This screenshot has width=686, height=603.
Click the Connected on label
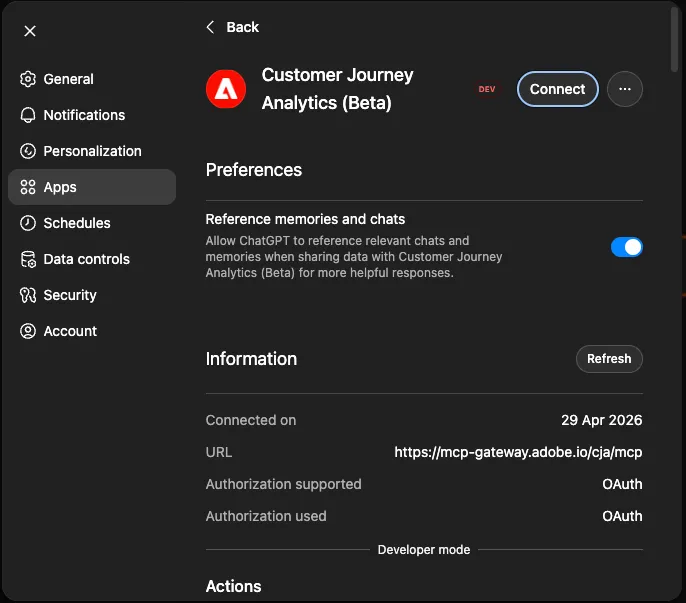pyautogui.click(x=251, y=420)
